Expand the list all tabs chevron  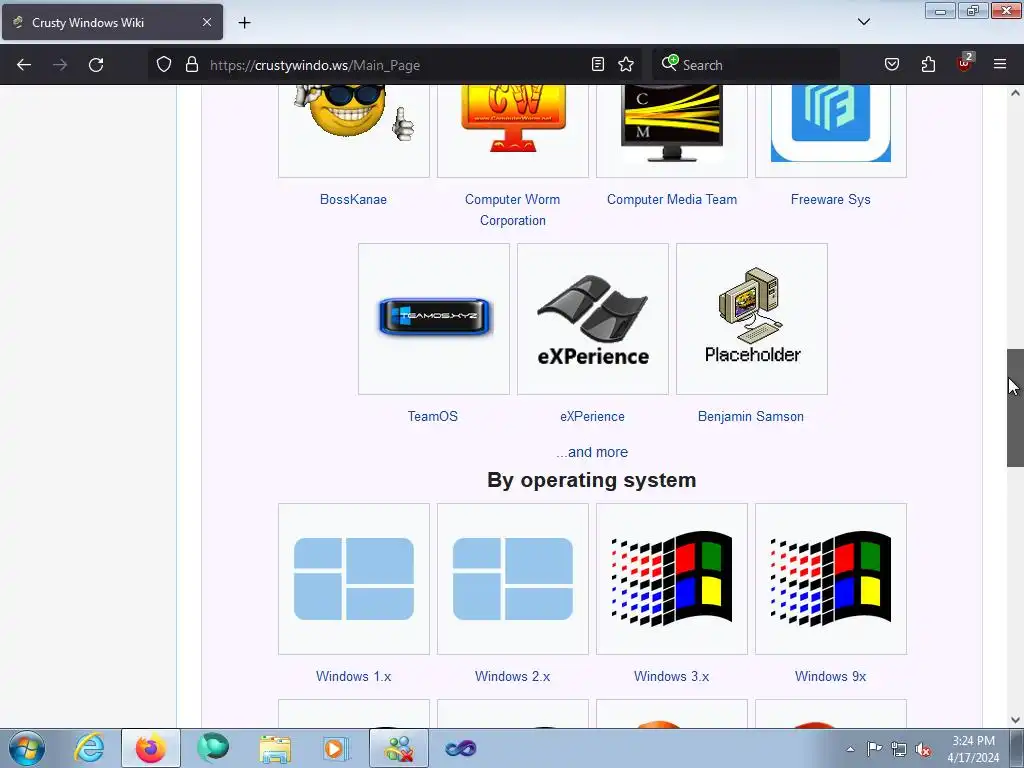point(863,22)
